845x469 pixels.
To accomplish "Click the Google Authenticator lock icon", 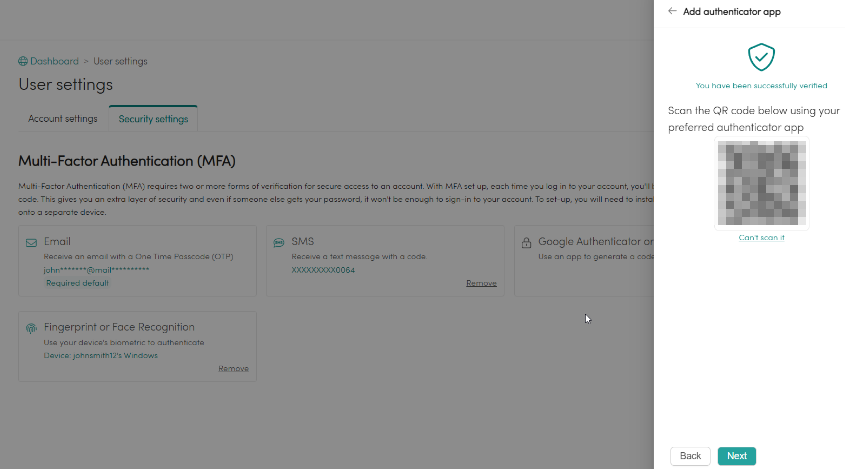I will pyautogui.click(x=526, y=243).
